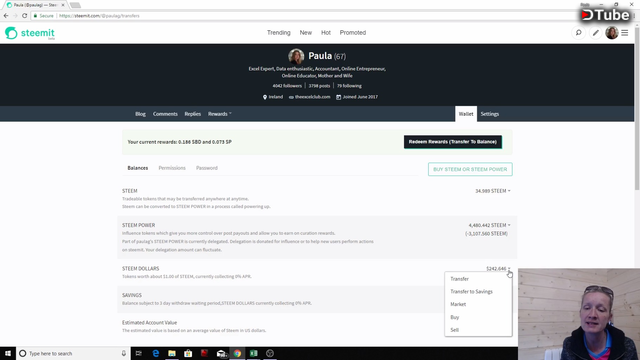640x360 pixels.
Task: View the 79 following list
Action: (349, 86)
